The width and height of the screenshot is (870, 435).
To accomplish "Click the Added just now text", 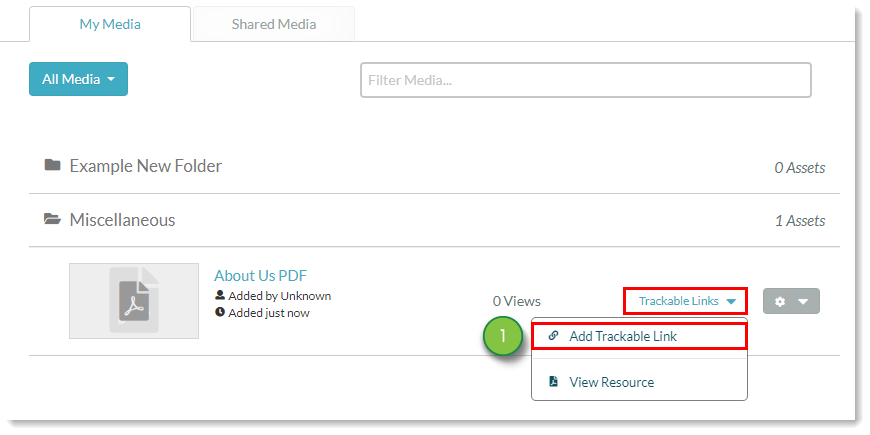I will point(269,313).
